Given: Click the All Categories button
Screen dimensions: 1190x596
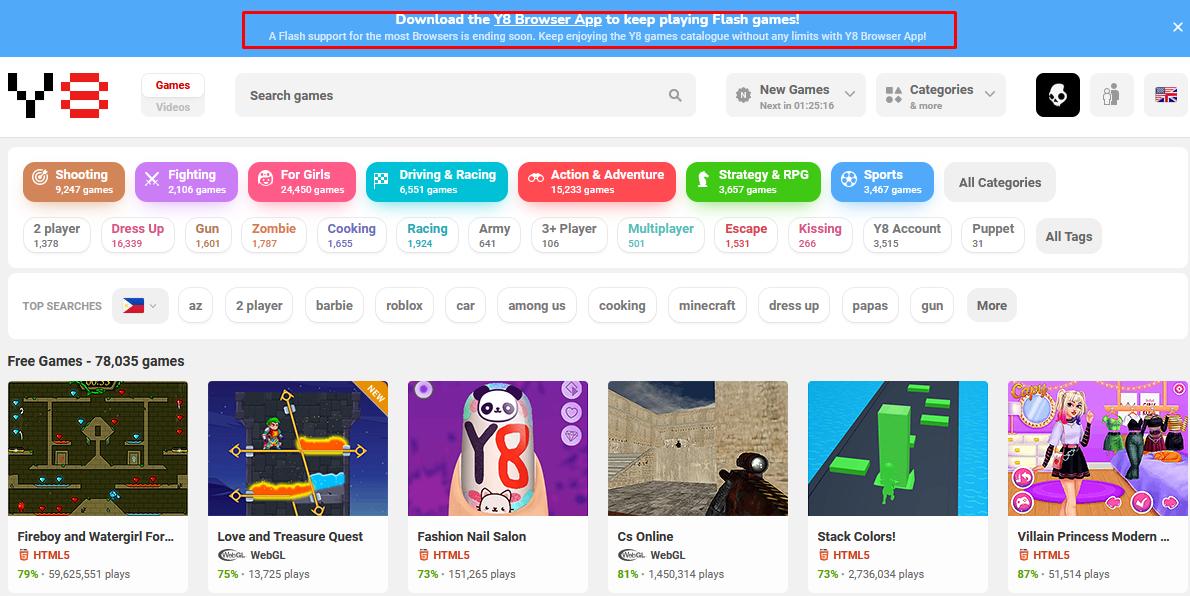Looking at the screenshot, I should 999,182.
